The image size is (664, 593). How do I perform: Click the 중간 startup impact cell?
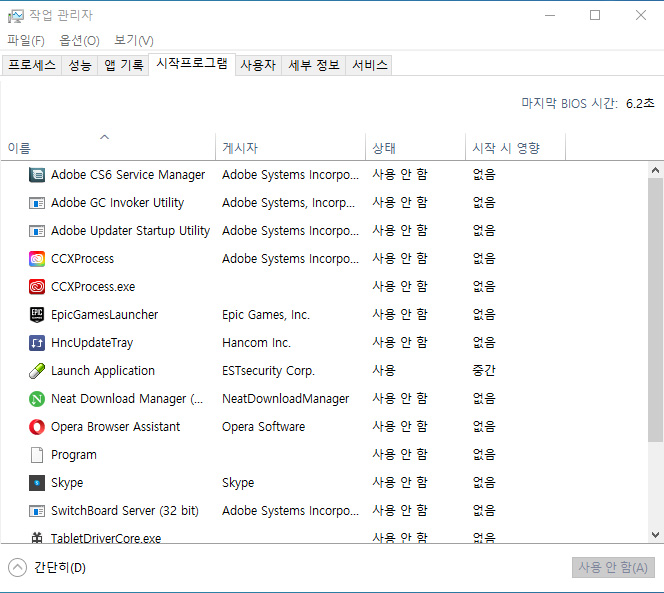click(484, 371)
